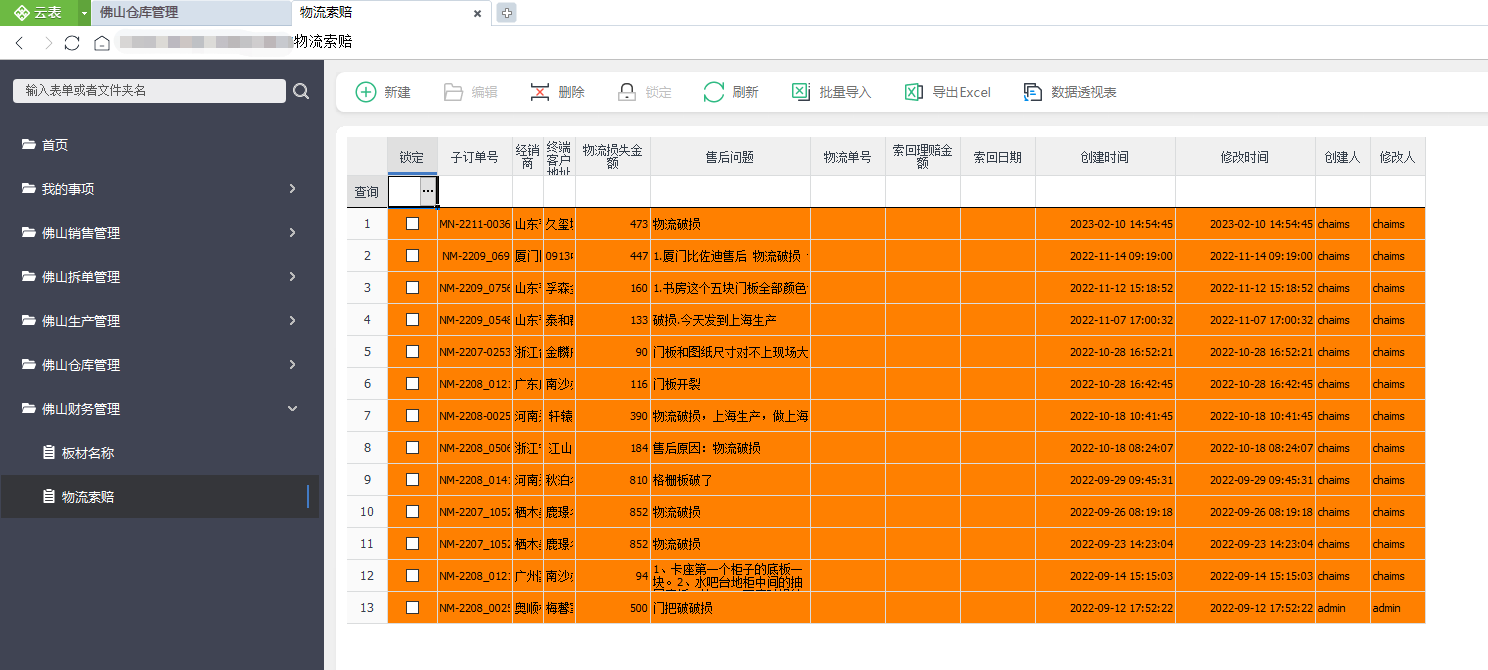Image resolution: width=1488 pixels, height=670 pixels.
Task: Click the 删除 icon
Action: [540, 92]
